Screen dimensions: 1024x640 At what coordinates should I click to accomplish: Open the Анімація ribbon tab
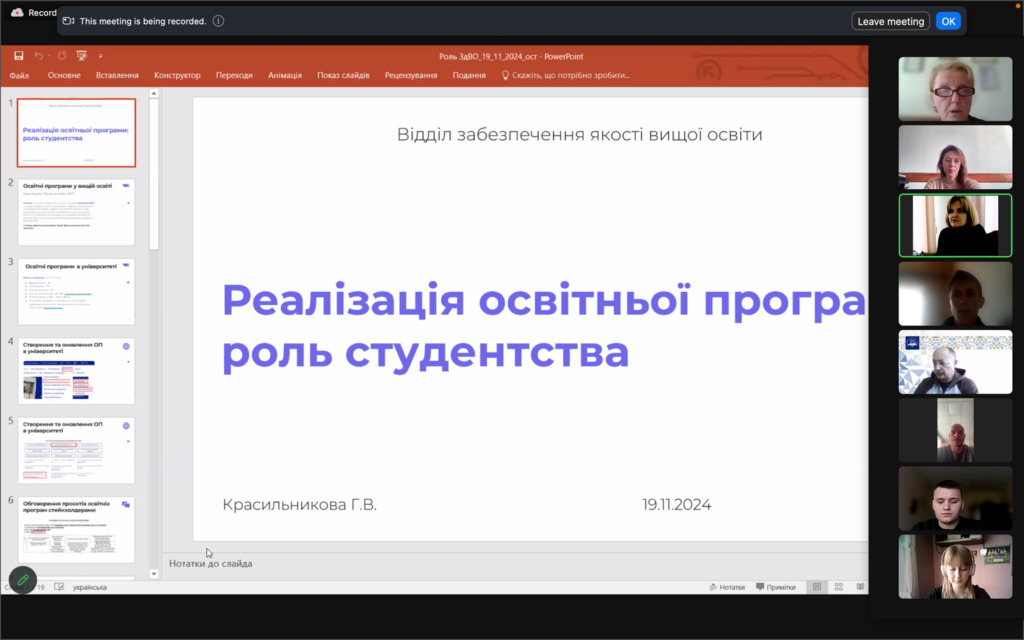tap(285, 75)
